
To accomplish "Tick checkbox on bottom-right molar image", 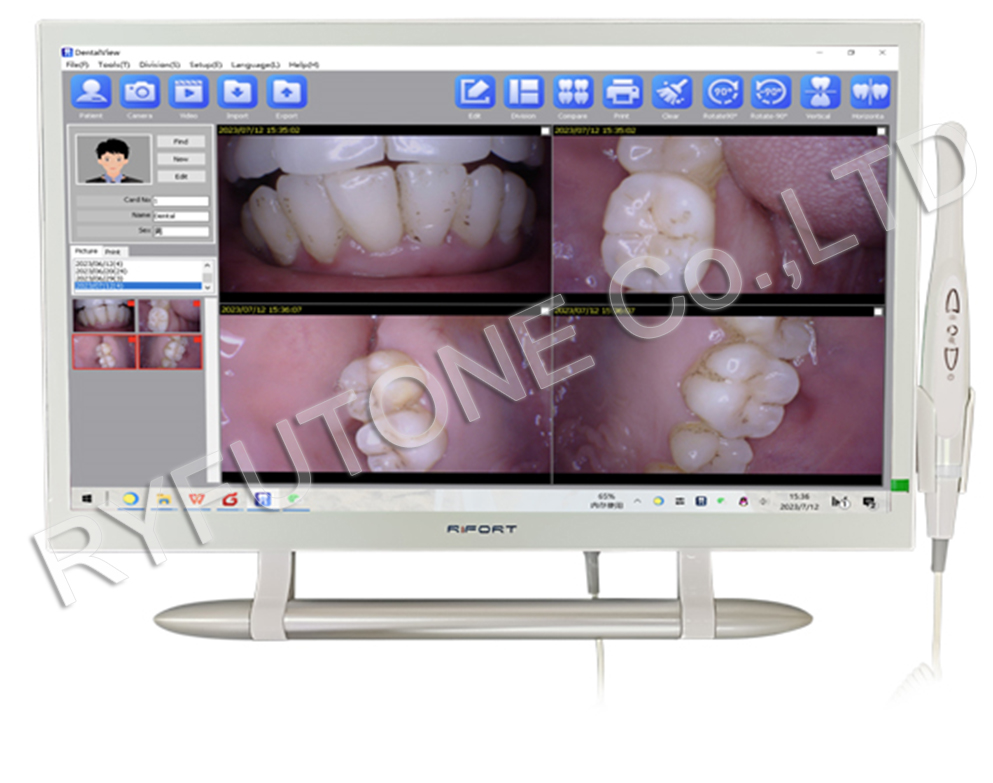I will pyautogui.click(x=878, y=312).
